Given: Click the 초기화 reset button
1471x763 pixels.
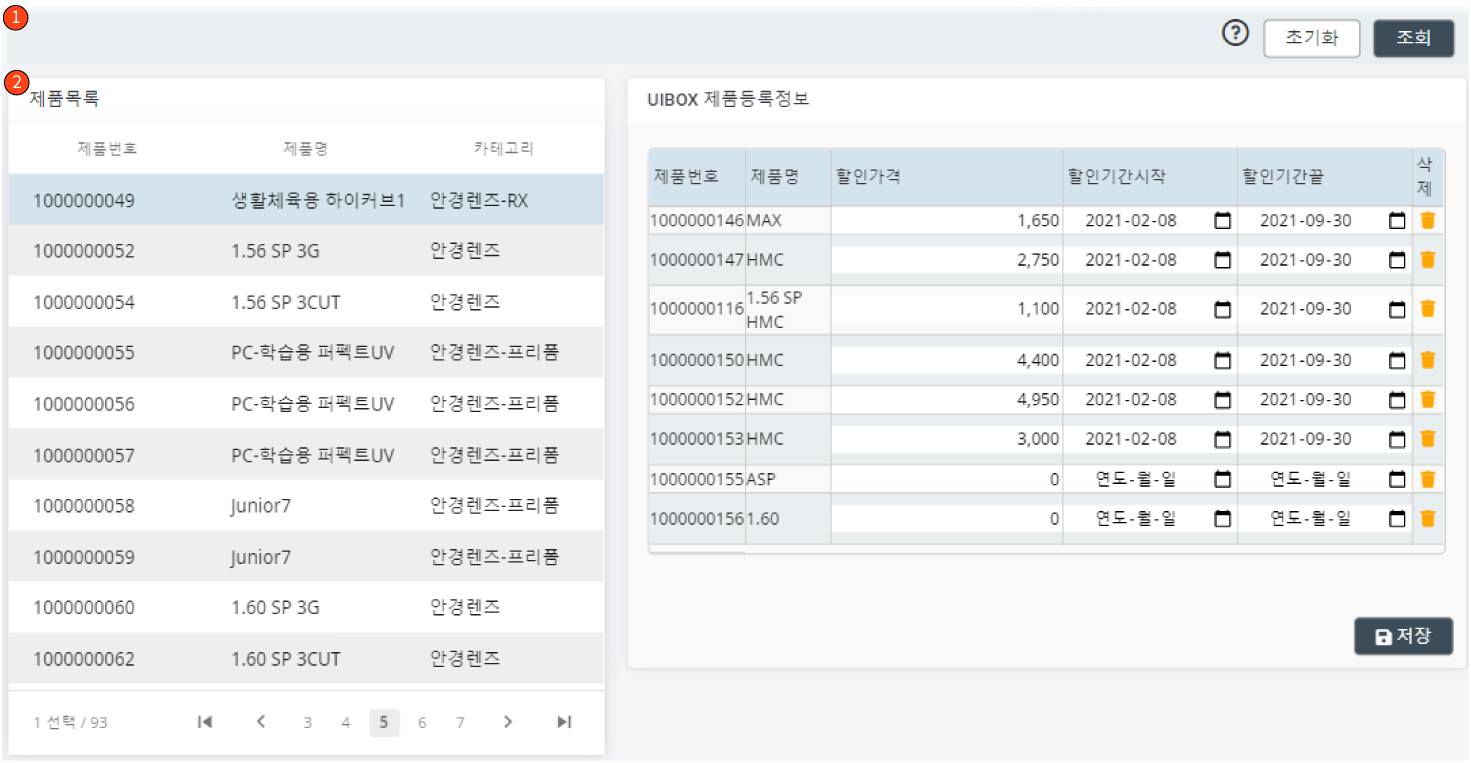Looking at the screenshot, I should [x=1312, y=38].
